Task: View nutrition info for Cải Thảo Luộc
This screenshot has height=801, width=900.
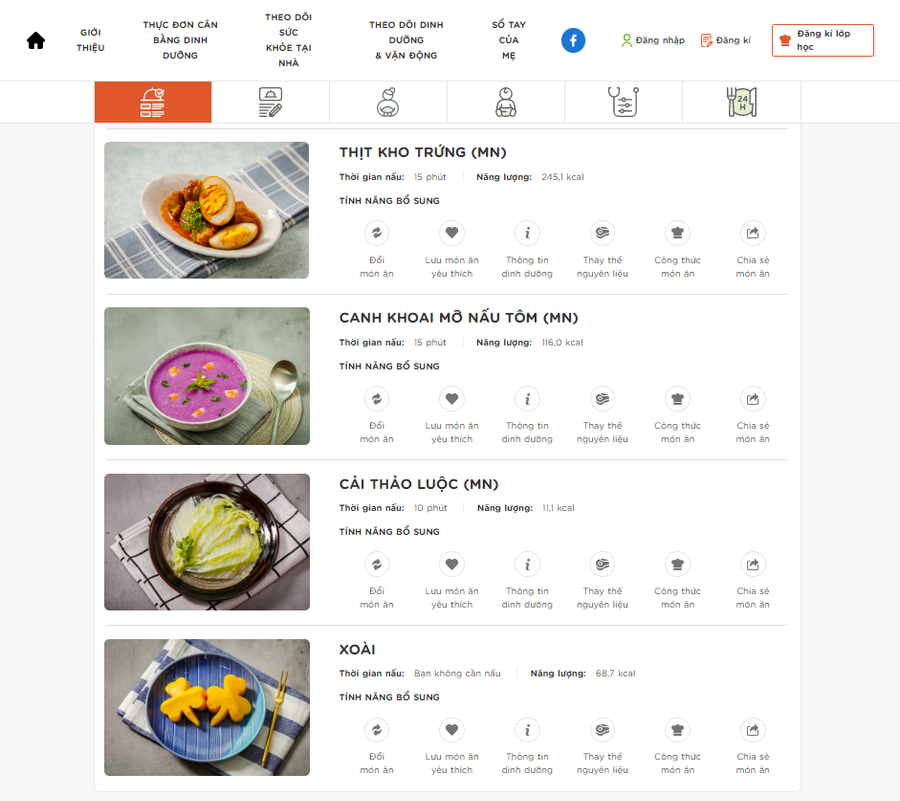Action: 527,564
